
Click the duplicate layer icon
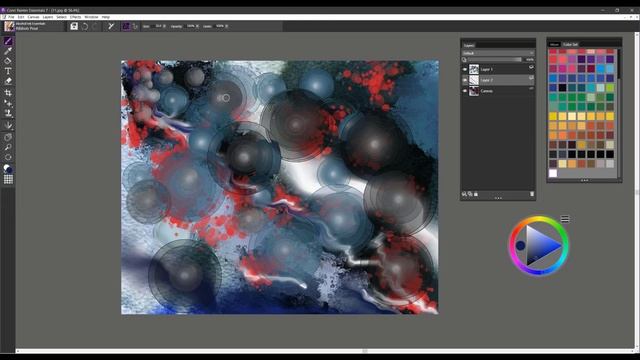point(470,194)
